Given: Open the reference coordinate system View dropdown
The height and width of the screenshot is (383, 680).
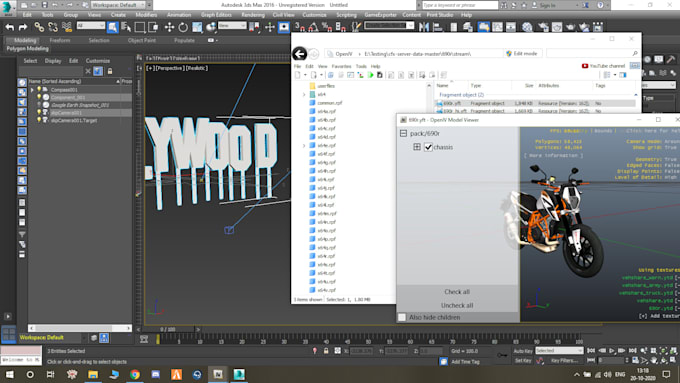Looking at the screenshot, I should (232, 26).
